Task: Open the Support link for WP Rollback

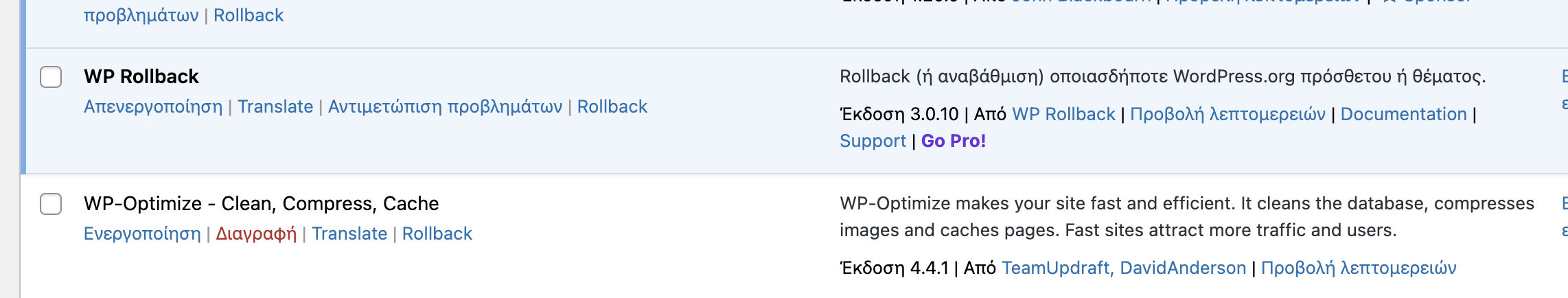Action: click(873, 141)
